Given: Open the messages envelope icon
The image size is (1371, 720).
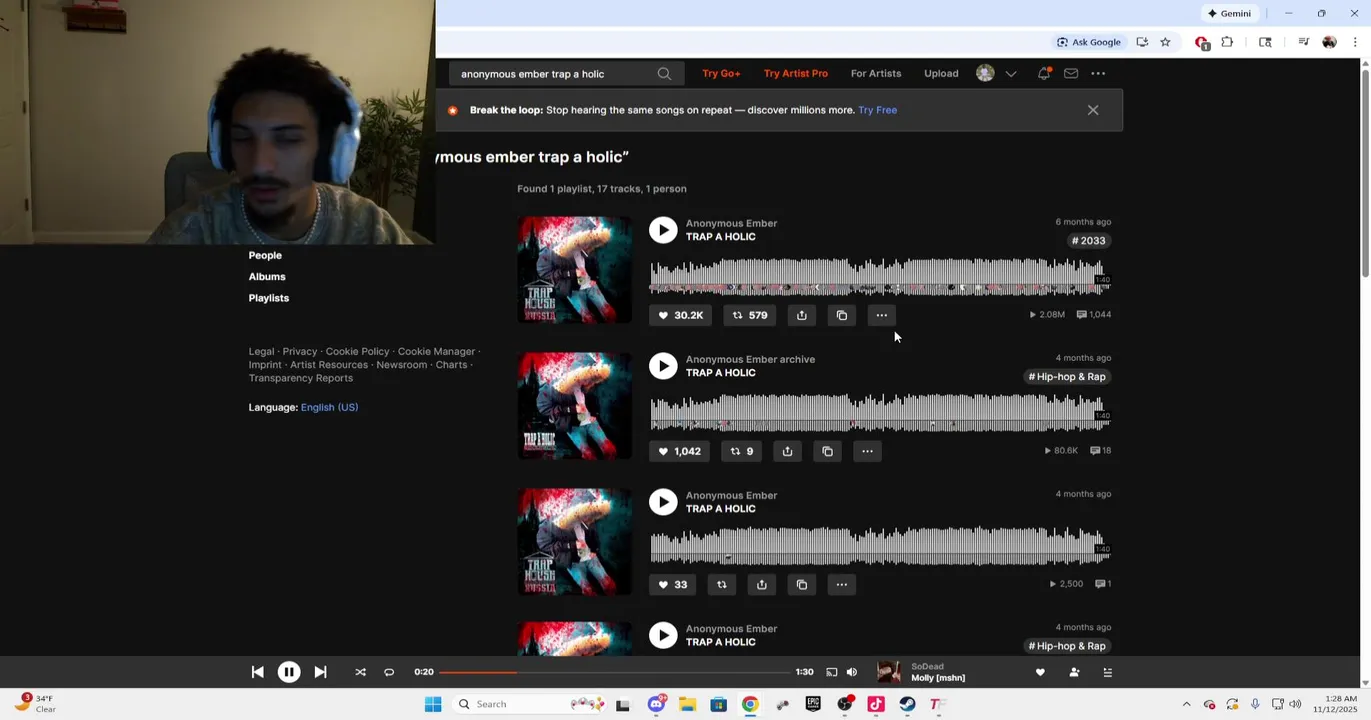Looking at the screenshot, I should point(1071,74).
